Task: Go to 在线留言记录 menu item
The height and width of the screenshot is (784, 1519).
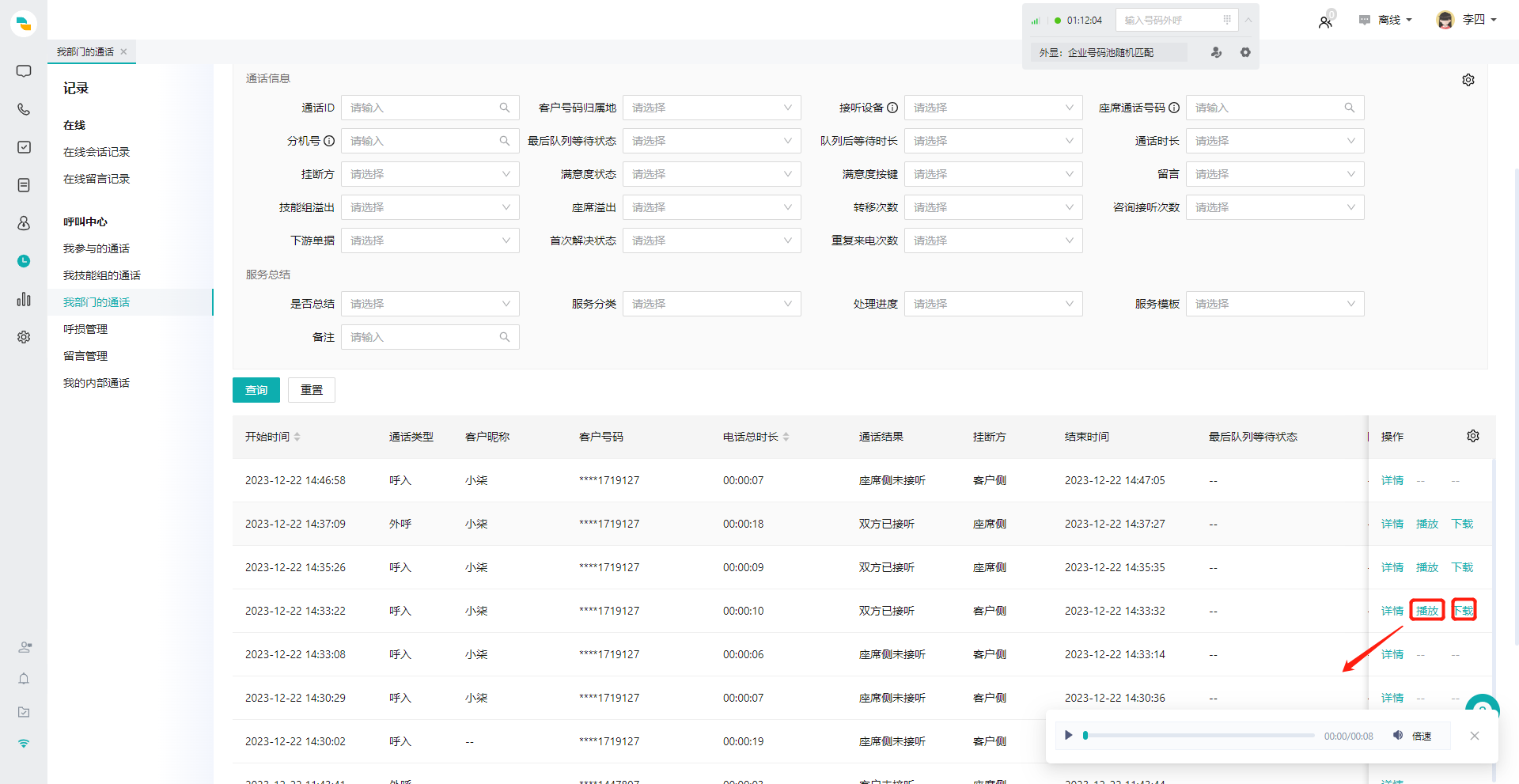Action: tap(97, 179)
